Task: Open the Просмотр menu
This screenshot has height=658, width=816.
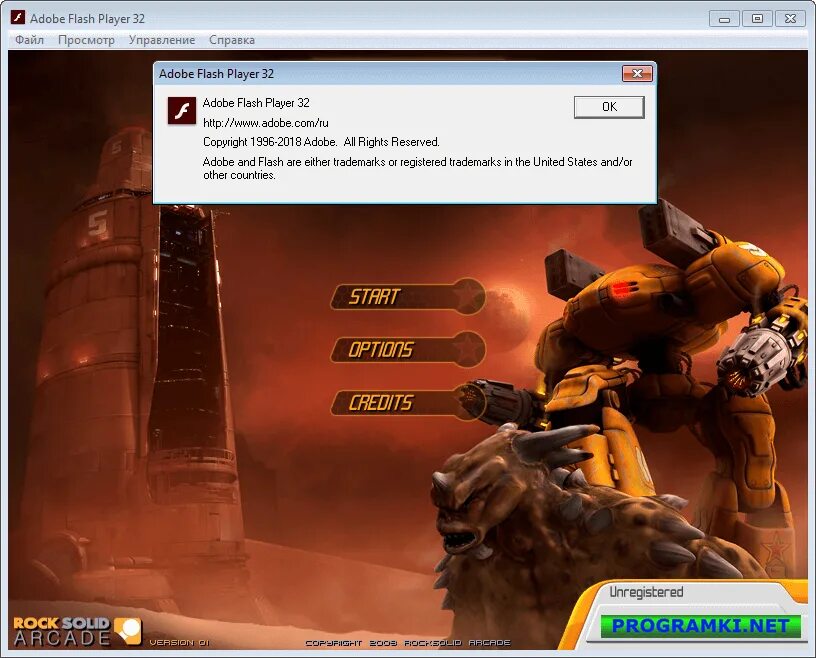Action: 86,40
